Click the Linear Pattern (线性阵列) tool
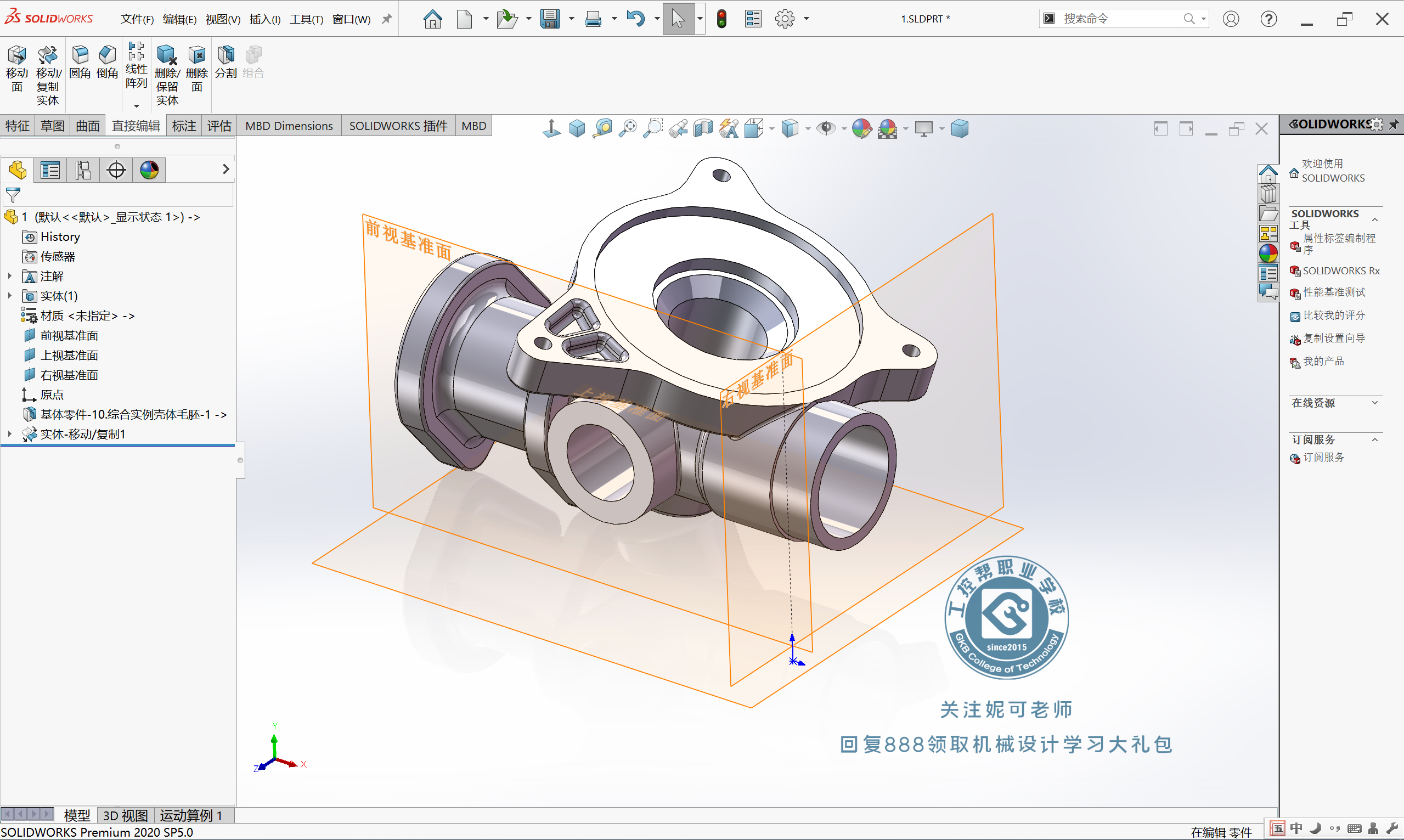The image size is (1404, 840). click(137, 65)
